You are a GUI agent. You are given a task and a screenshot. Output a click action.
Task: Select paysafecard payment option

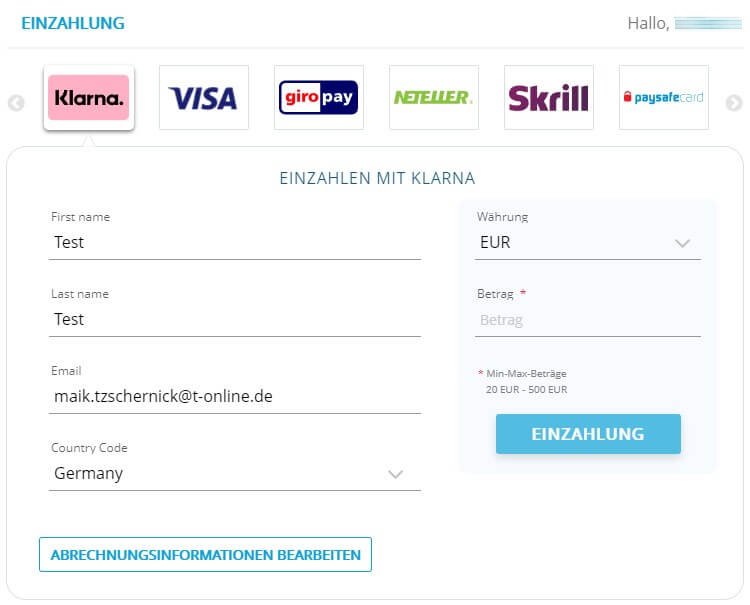point(664,98)
